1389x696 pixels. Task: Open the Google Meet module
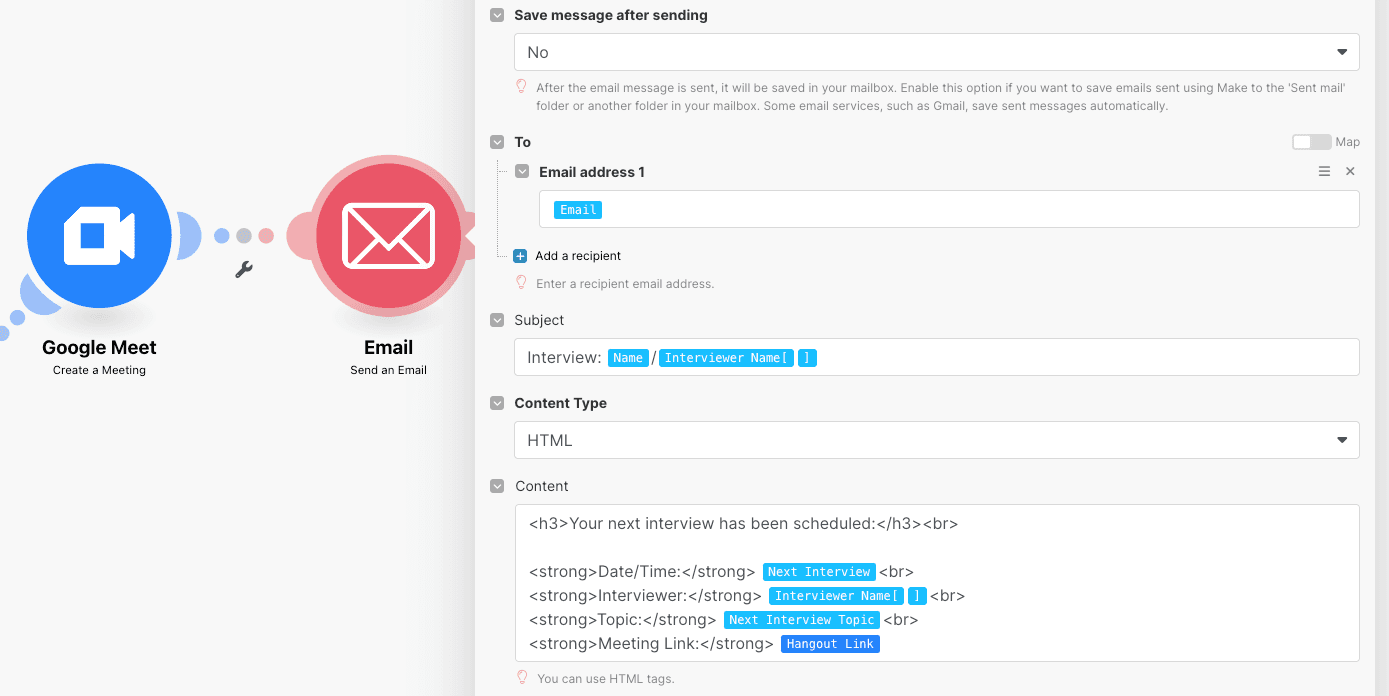point(98,235)
